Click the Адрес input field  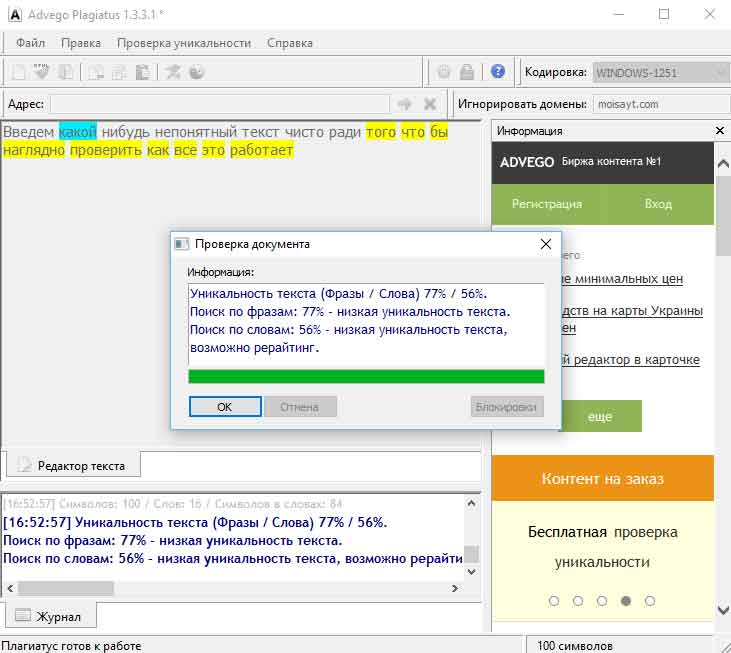point(220,104)
